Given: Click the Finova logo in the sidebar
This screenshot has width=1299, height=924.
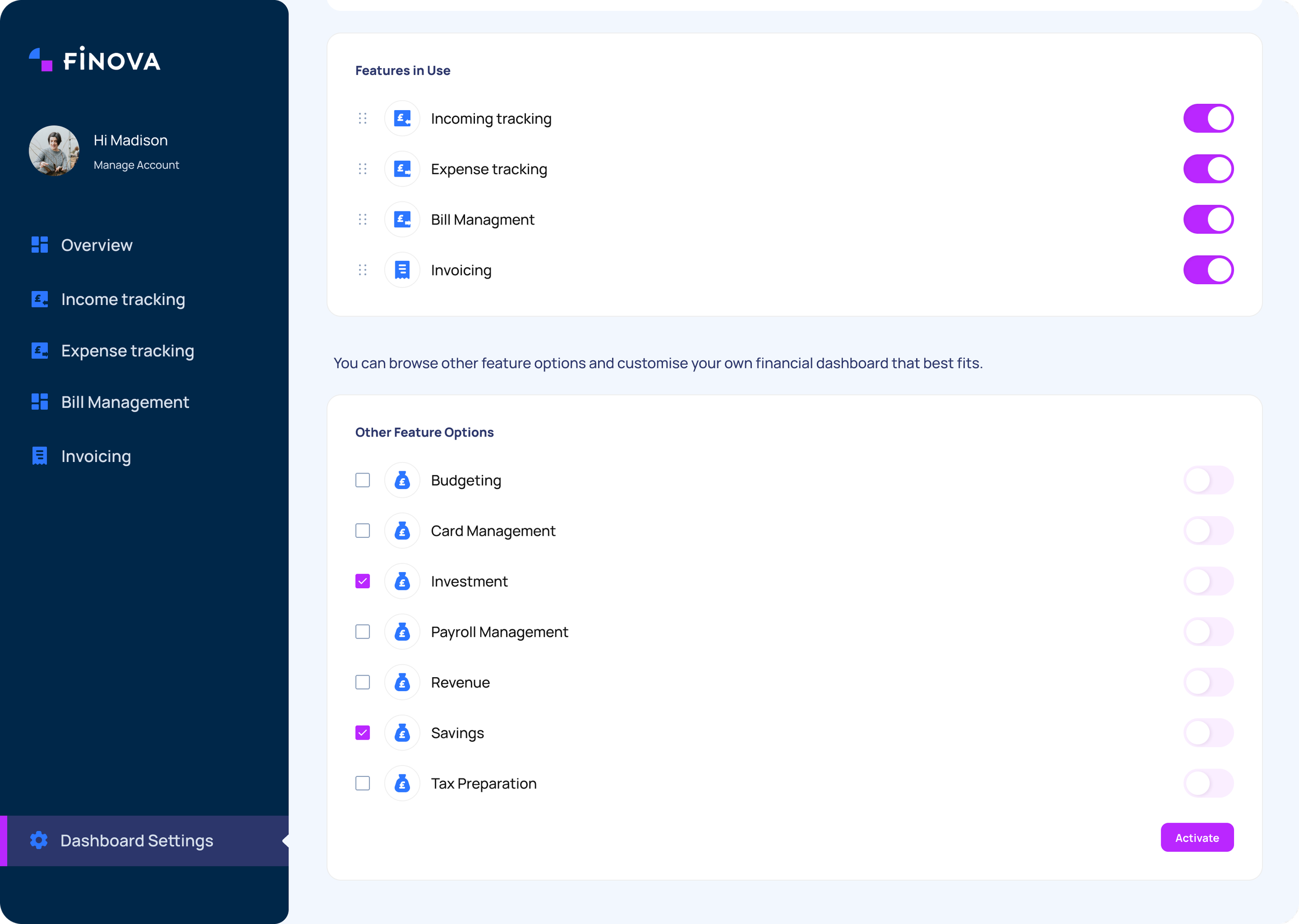Looking at the screenshot, I should [x=95, y=60].
